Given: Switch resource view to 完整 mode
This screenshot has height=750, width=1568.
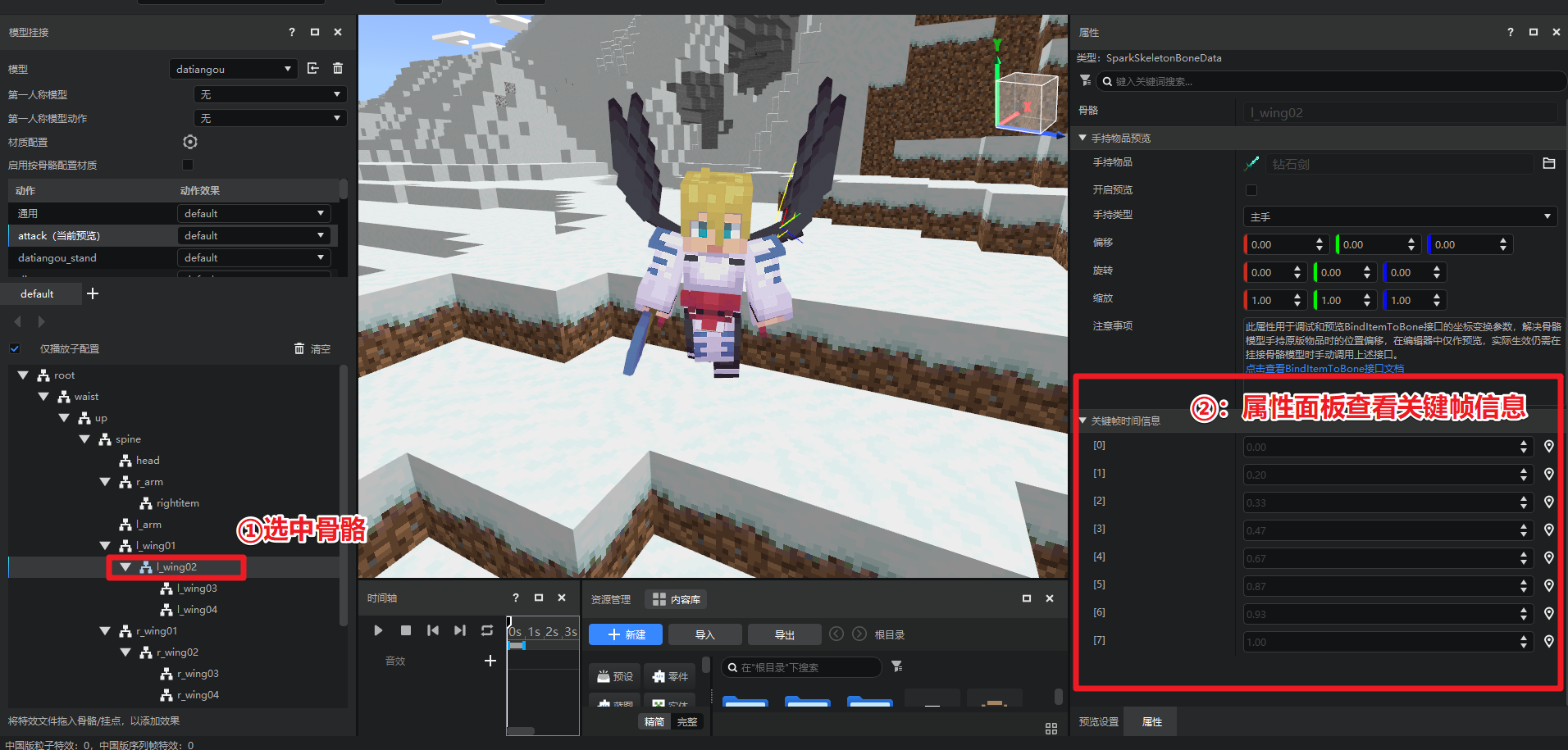Looking at the screenshot, I should coord(687,721).
